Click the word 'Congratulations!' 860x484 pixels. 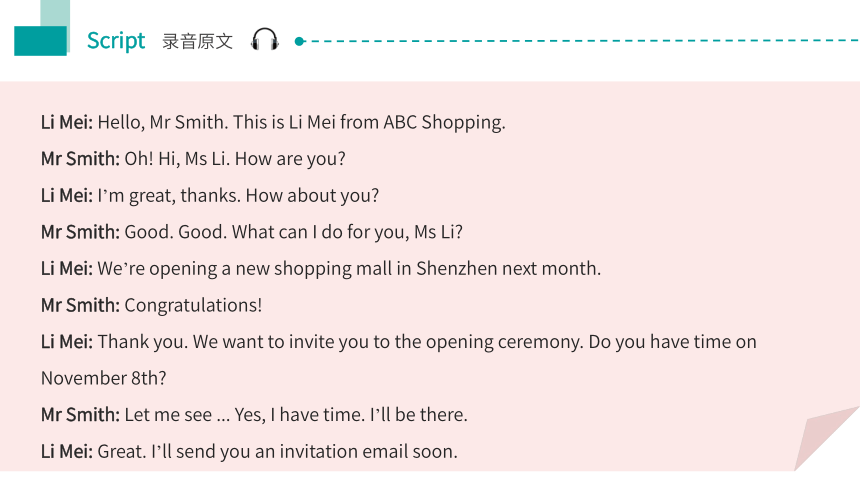pyautogui.click(x=193, y=306)
